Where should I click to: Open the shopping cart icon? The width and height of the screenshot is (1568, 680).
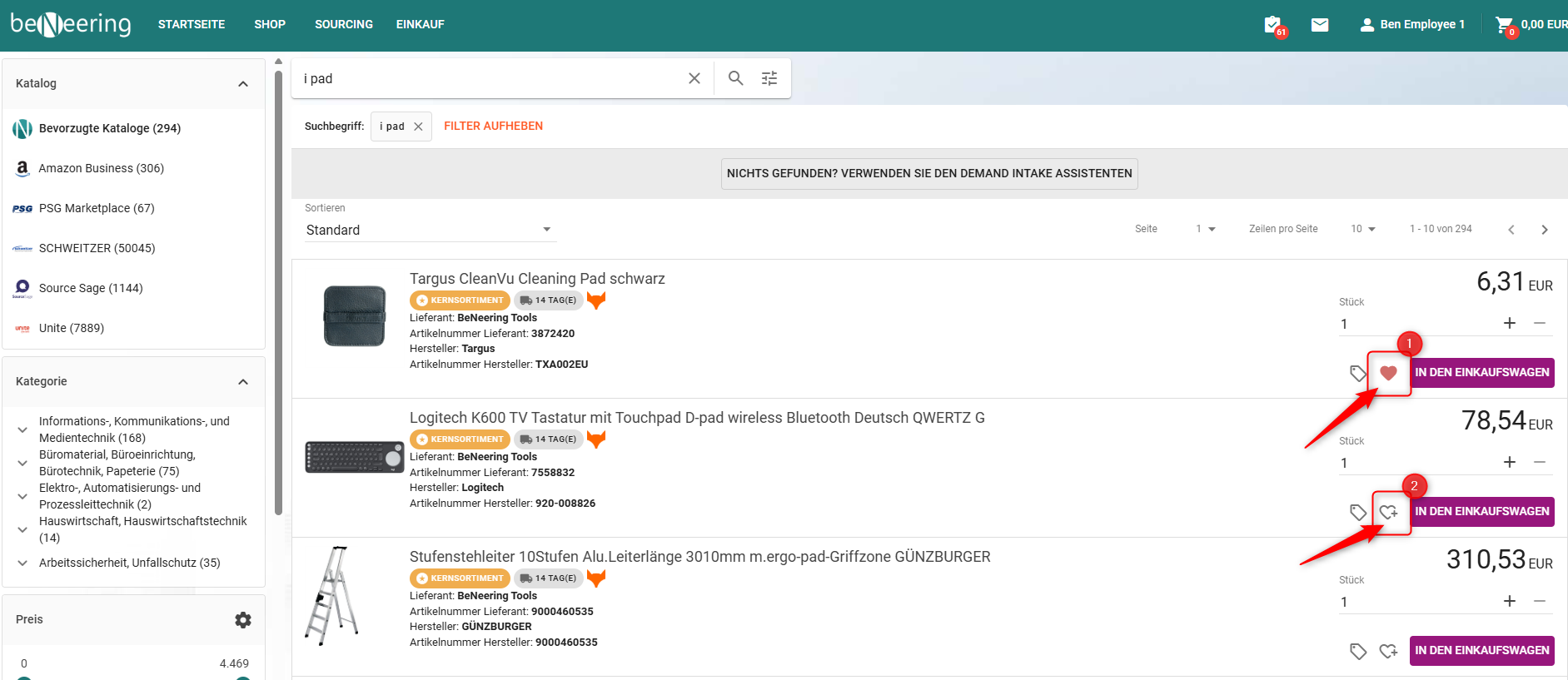pos(1504,25)
